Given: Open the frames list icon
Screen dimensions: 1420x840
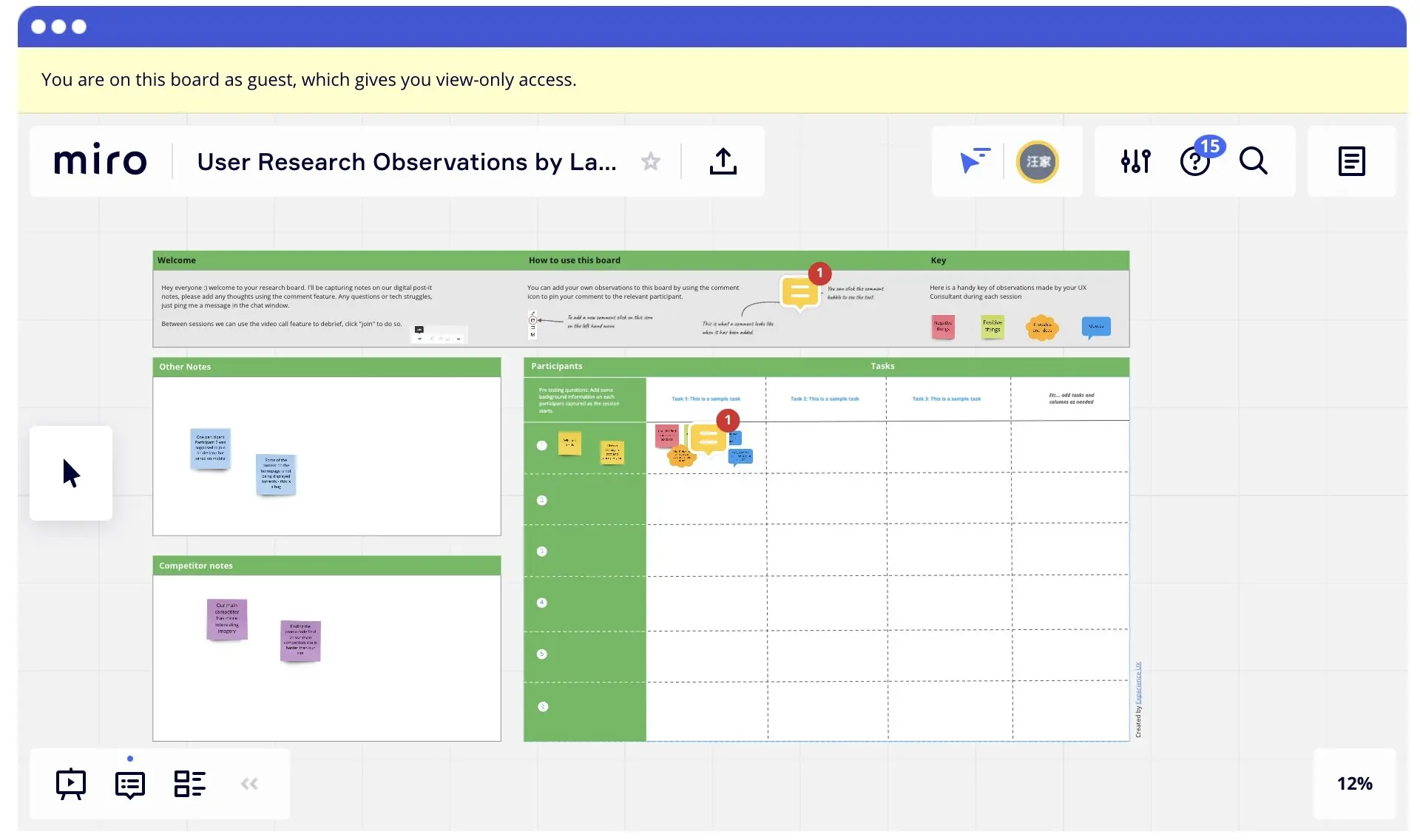Looking at the screenshot, I should point(189,784).
